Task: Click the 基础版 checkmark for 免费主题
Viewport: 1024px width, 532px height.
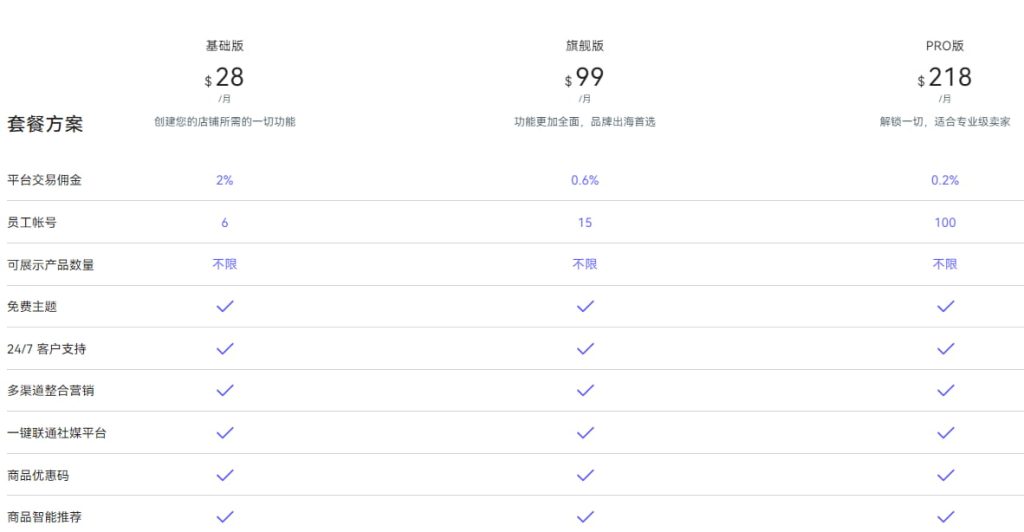Action: (225, 306)
